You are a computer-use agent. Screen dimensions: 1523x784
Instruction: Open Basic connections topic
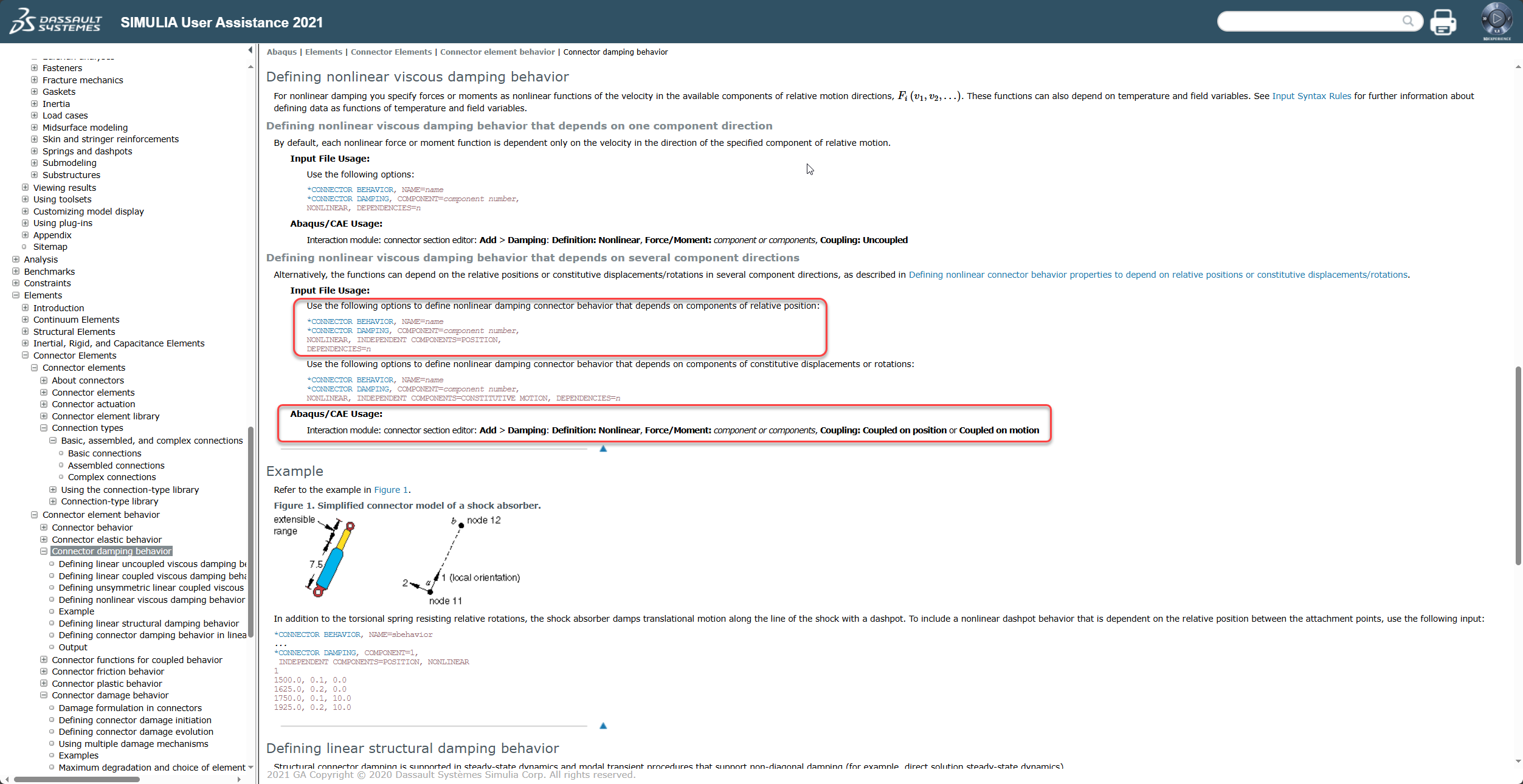(105, 453)
